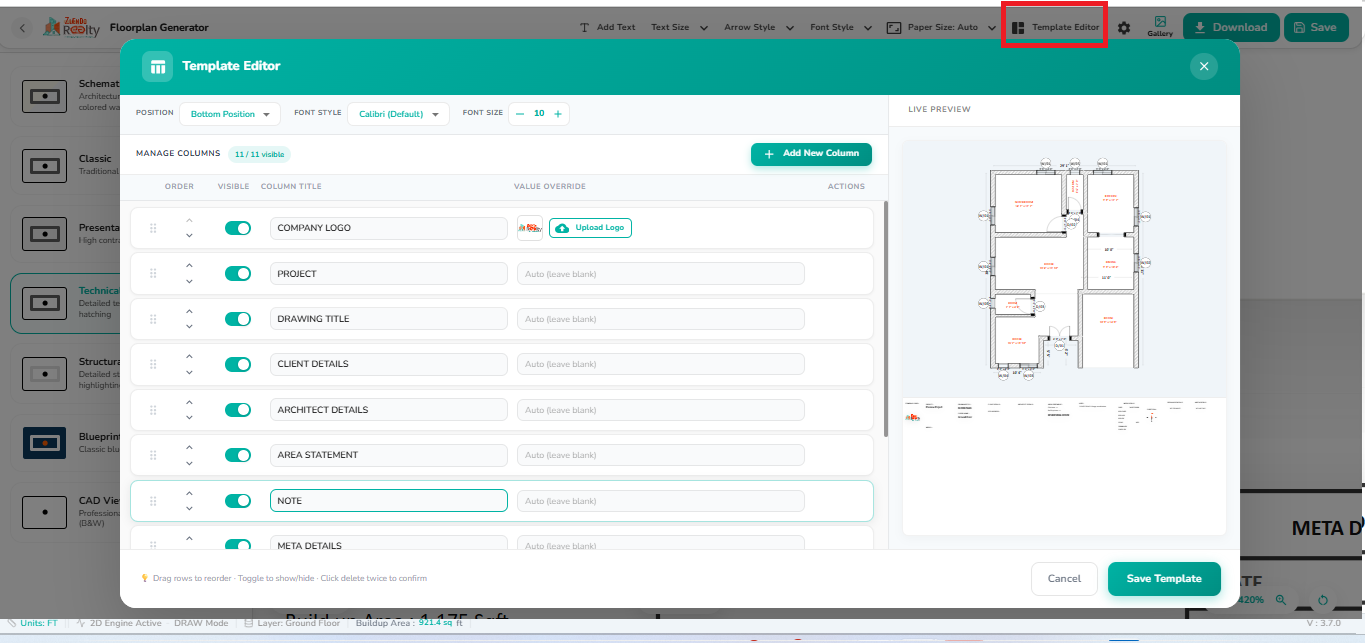1365x643 pixels.
Task: Toggle visibility of AREA STATEMENT column
Action: tap(238, 455)
